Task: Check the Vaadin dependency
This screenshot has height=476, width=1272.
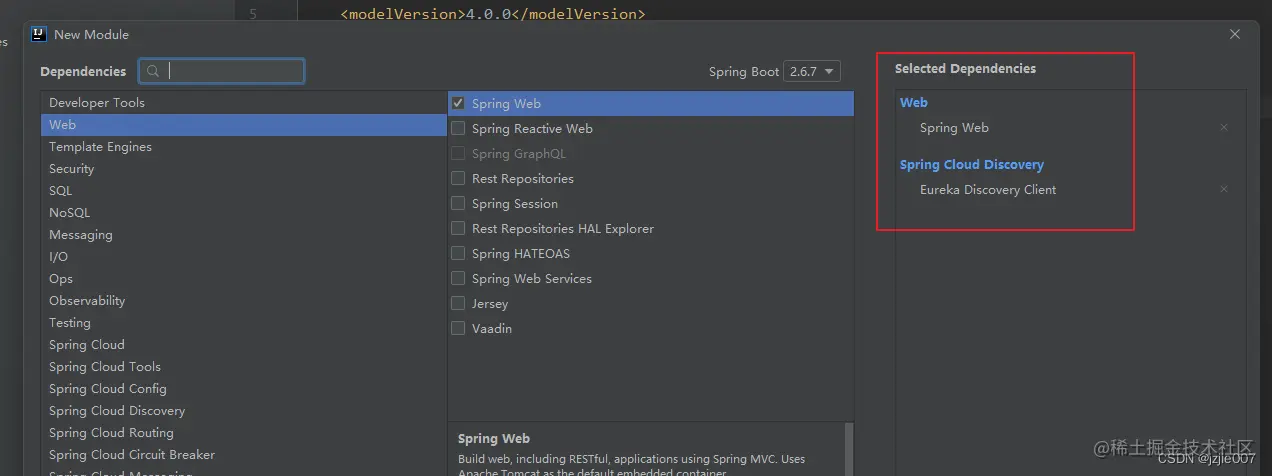Action: (458, 328)
